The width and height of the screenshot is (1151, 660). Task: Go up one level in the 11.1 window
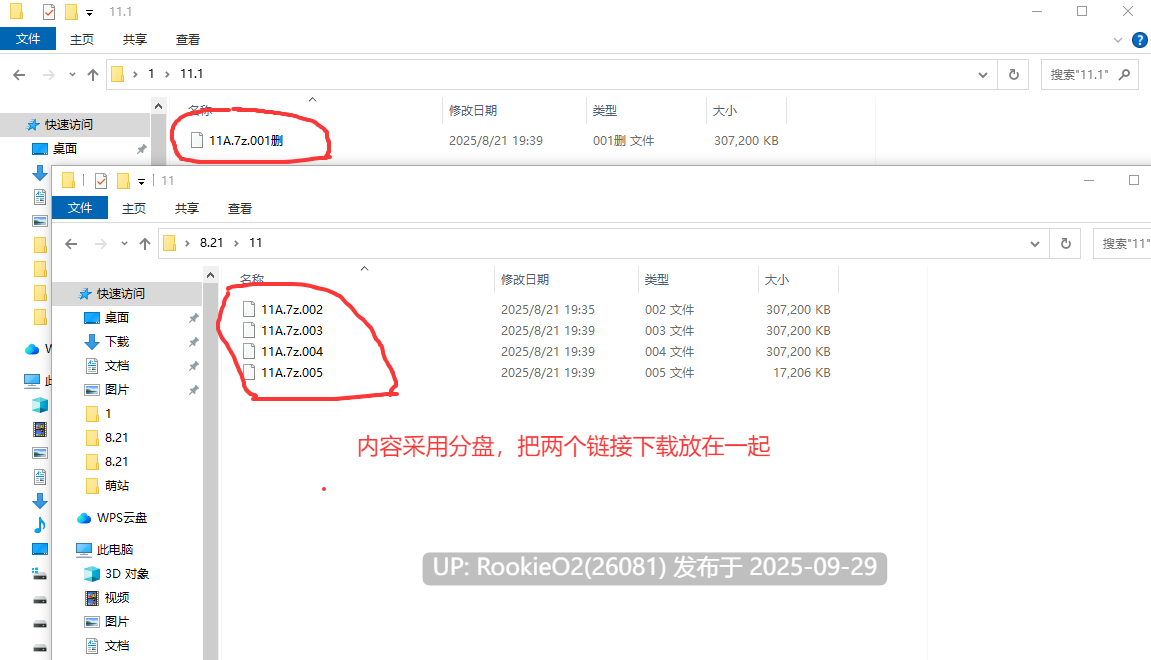[92, 74]
